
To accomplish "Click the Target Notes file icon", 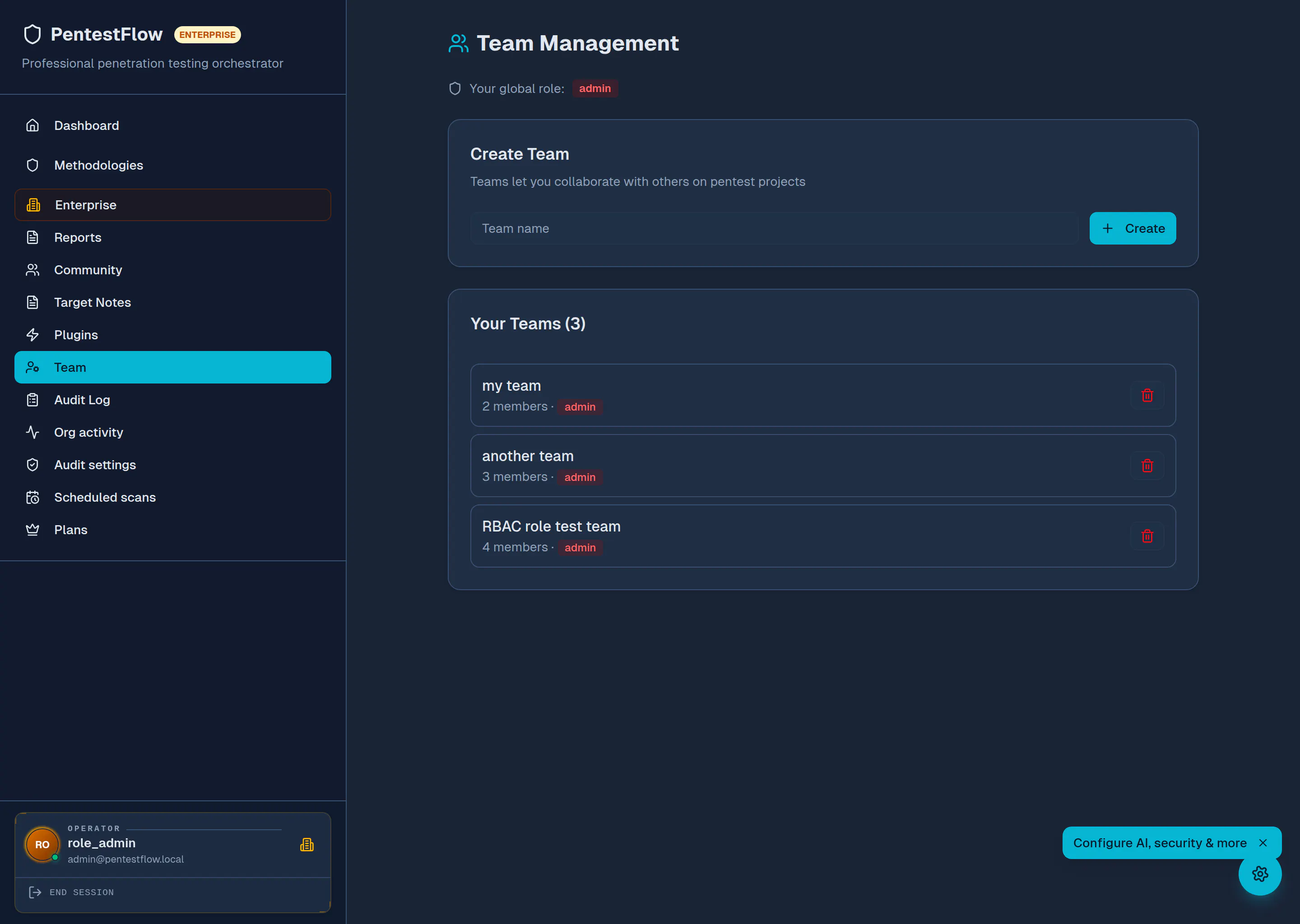I will 32,302.
